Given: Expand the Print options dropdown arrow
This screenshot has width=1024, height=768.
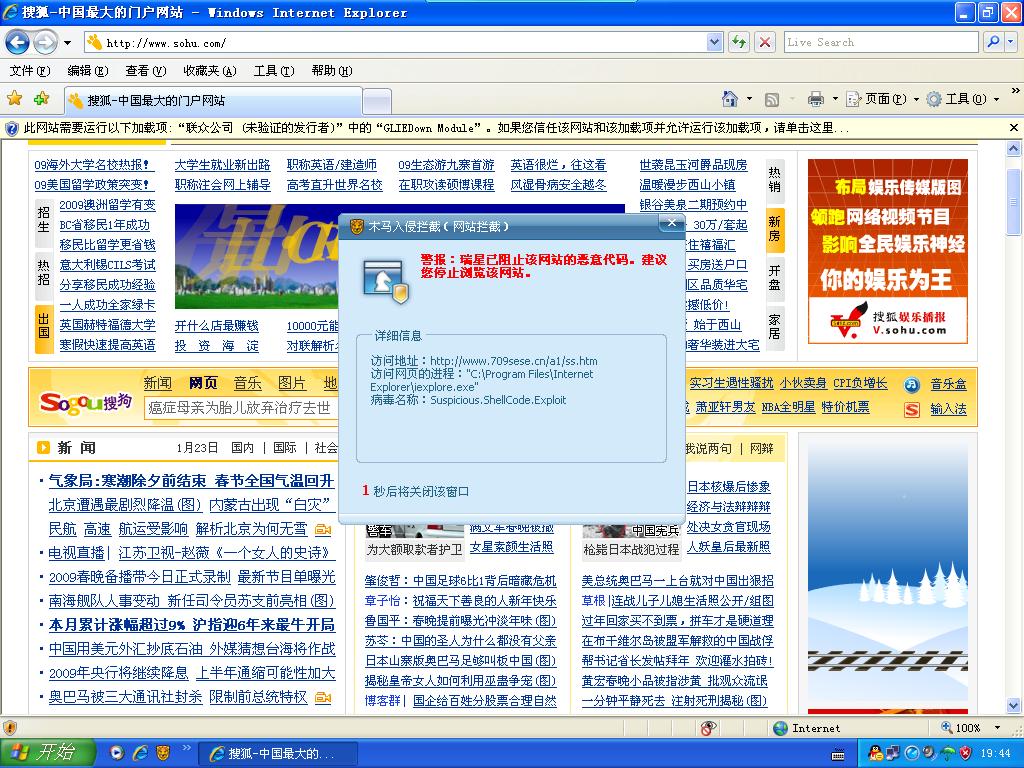Looking at the screenshot, I should tap(835, 99).
